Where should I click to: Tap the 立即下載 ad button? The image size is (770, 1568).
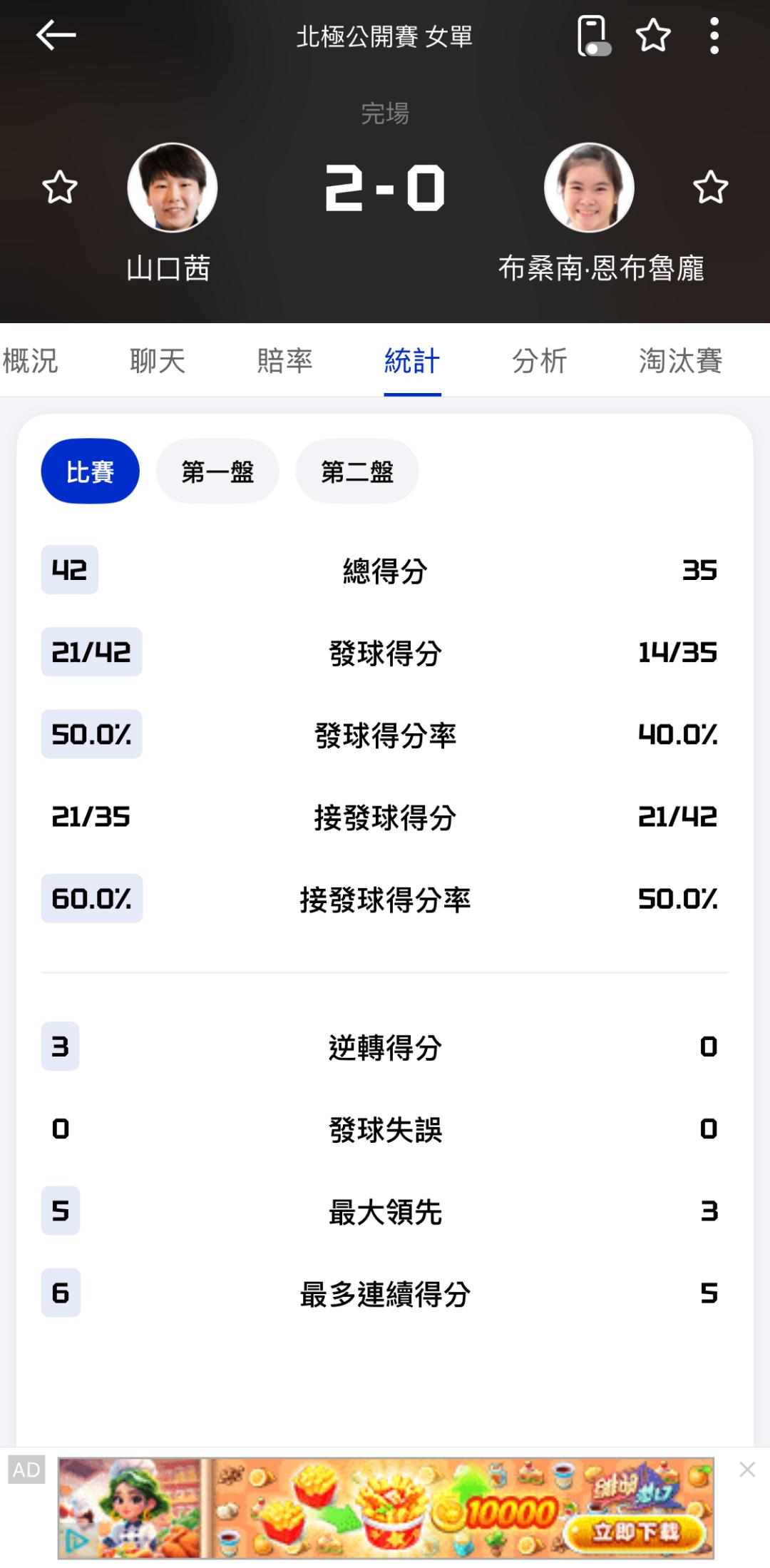point(635,1531)
